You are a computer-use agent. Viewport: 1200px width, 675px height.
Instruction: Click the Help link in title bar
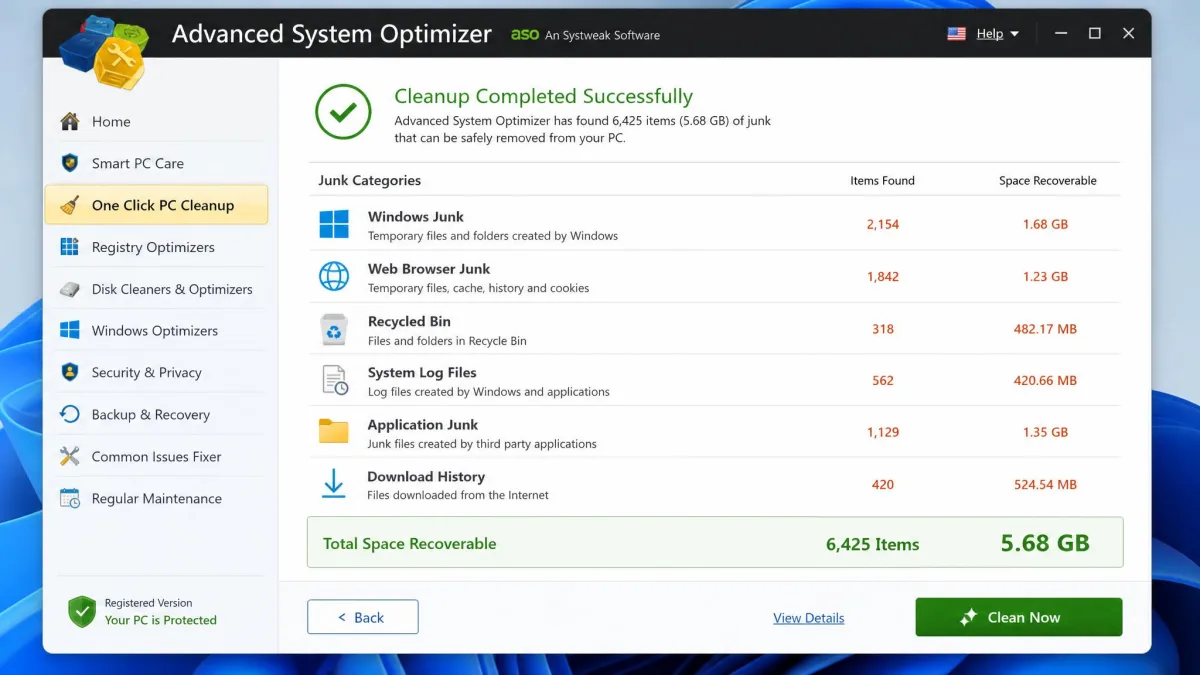[x=990, y=34]
